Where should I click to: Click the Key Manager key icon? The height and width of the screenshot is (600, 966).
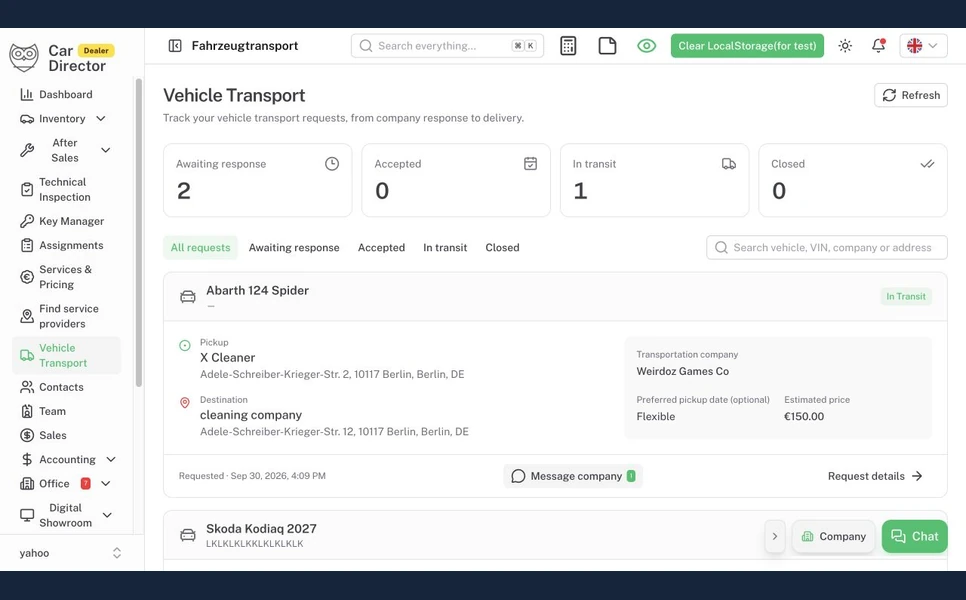[26, 221]
